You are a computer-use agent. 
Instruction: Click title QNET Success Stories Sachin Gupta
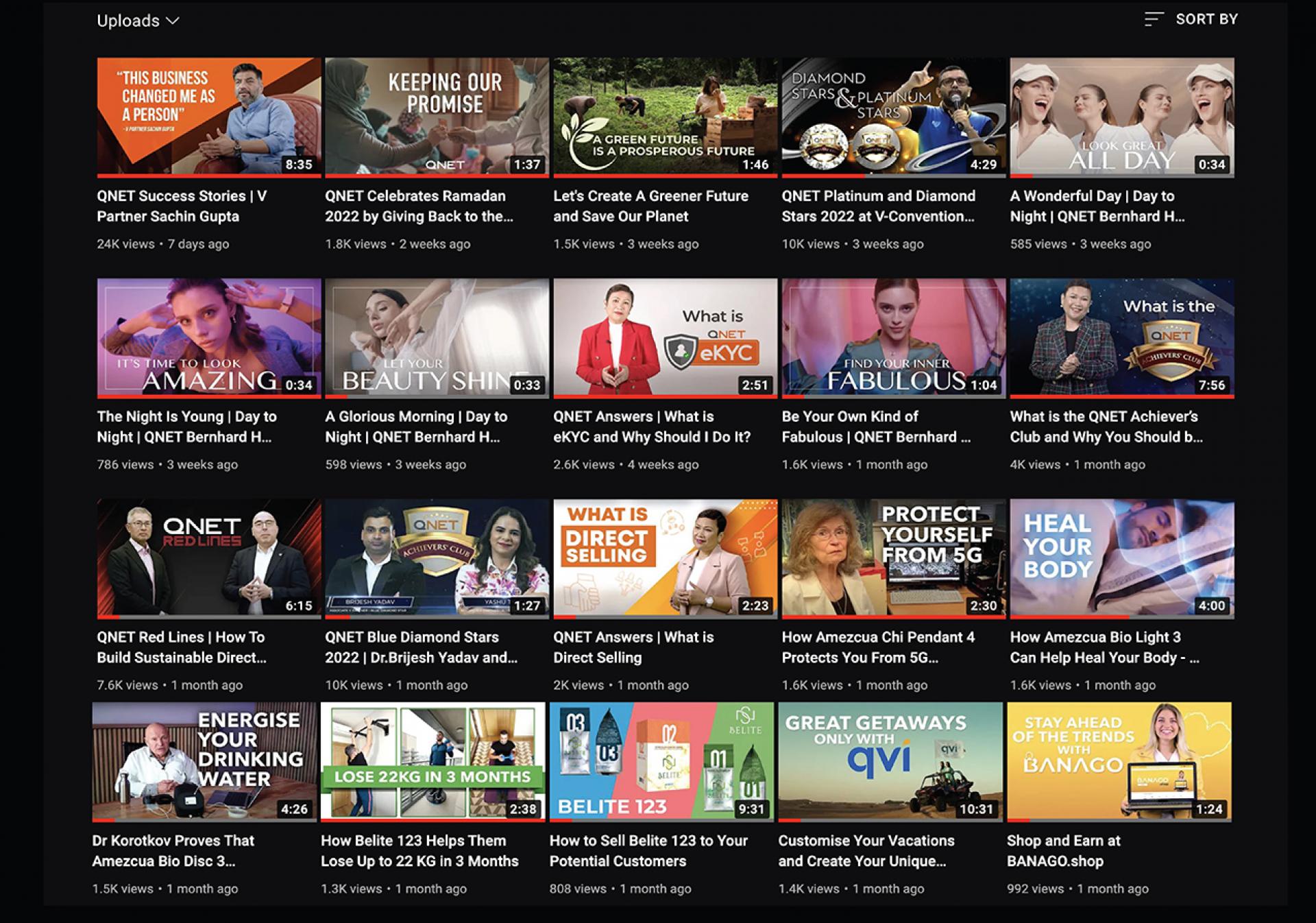(x=182, y=206)
